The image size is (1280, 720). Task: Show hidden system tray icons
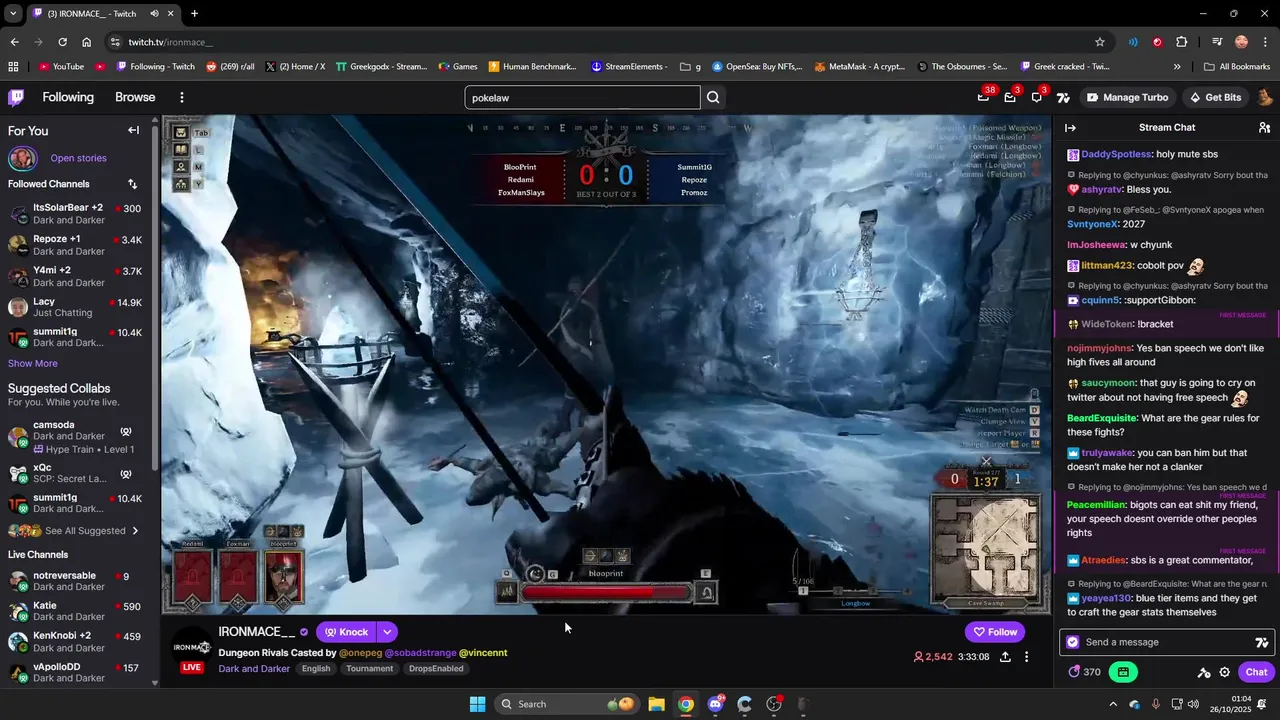click(x=1113, y=704)
